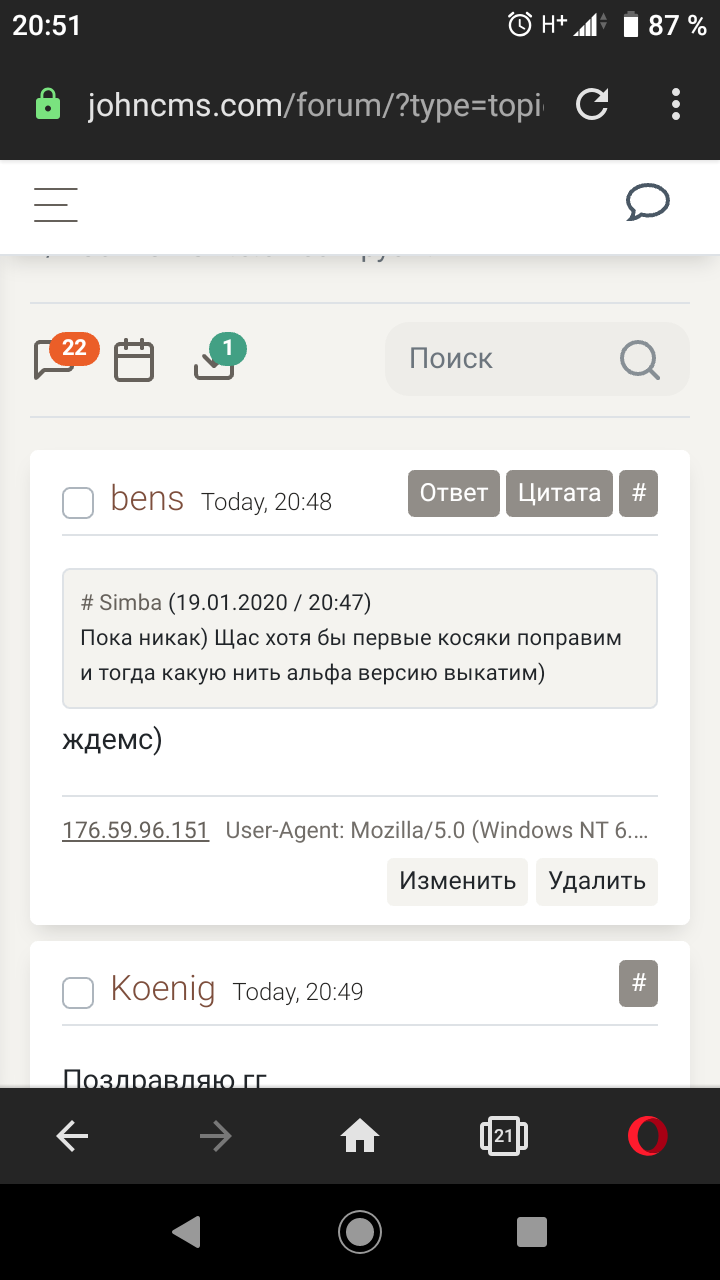Open unread messages icon with 22 badge

pos(56,359)
